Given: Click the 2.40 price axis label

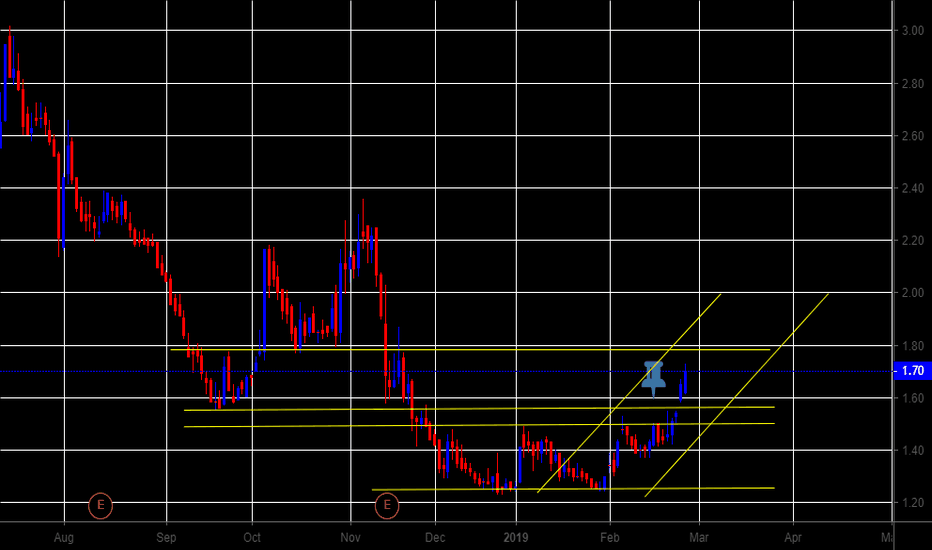Looking at the screenshot, I should click(913, 188).
